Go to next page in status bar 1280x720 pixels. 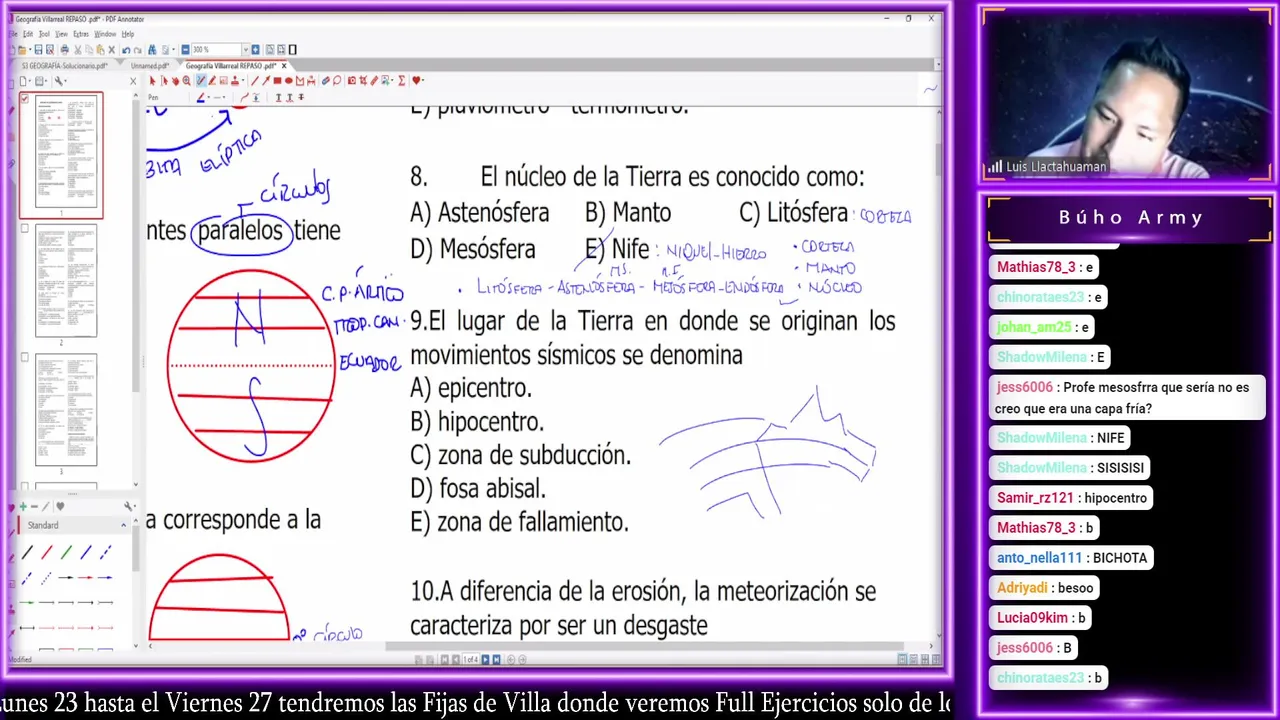(486, 659)
